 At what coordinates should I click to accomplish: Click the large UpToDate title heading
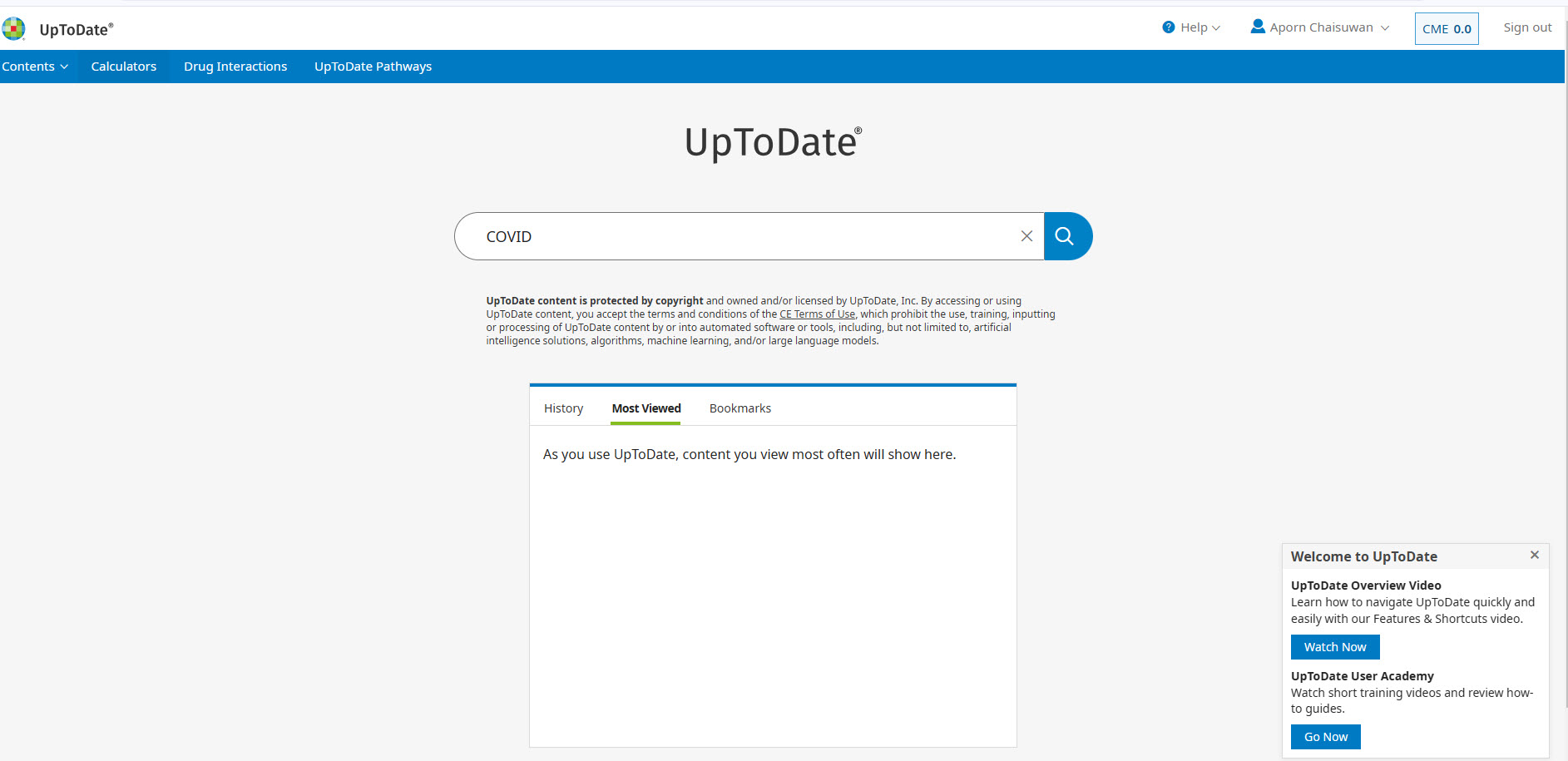[773, 142]
